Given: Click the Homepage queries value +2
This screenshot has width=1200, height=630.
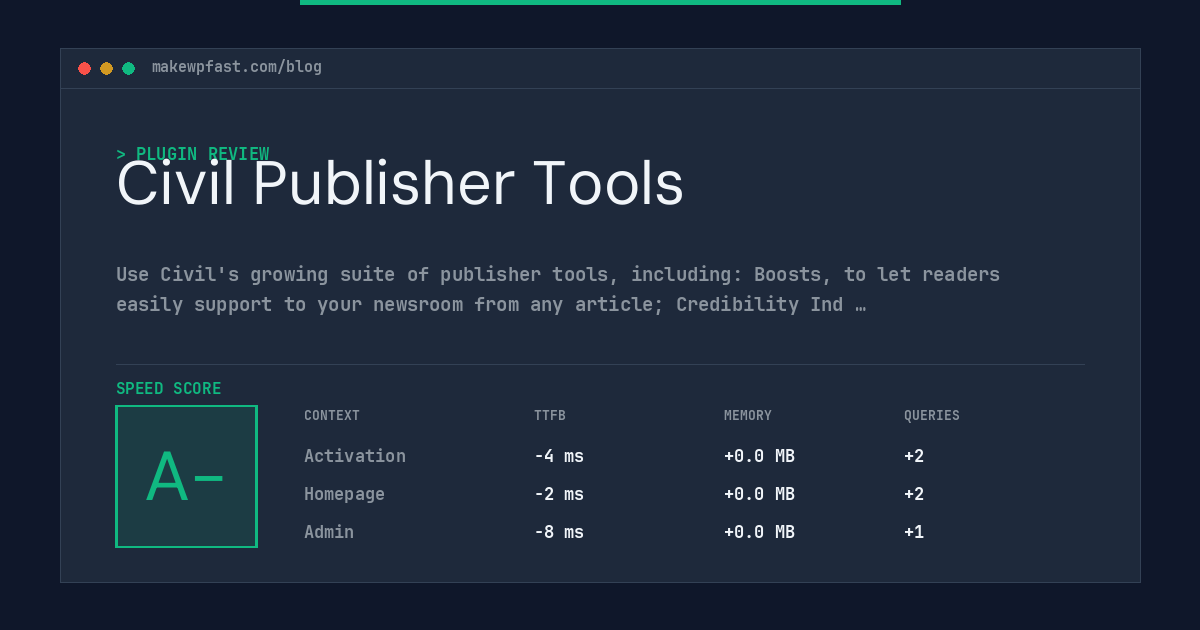Looking at the screenshot, I should pos(914,494).
